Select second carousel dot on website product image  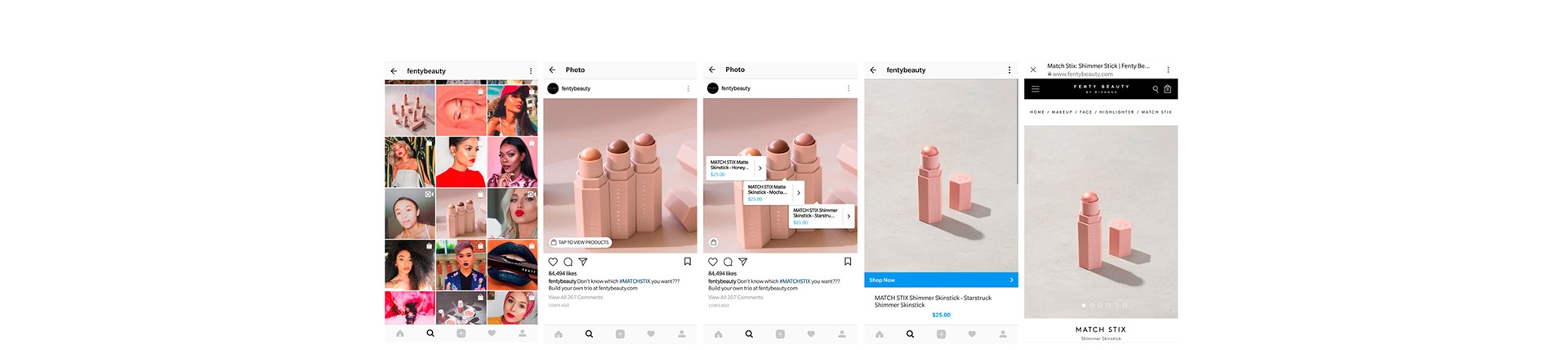point(1092,305)
